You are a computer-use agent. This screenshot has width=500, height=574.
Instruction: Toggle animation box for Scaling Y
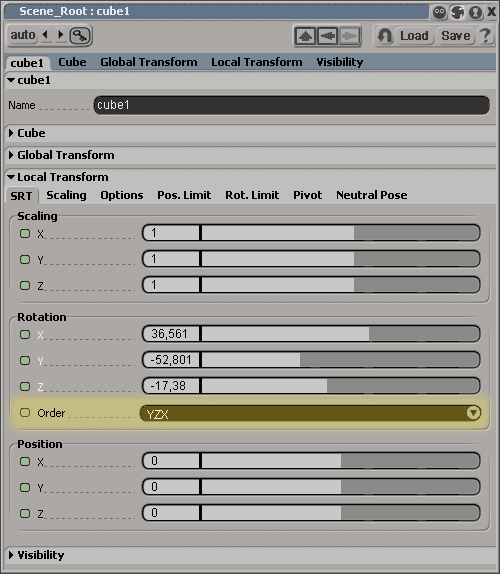coord(25,260)
